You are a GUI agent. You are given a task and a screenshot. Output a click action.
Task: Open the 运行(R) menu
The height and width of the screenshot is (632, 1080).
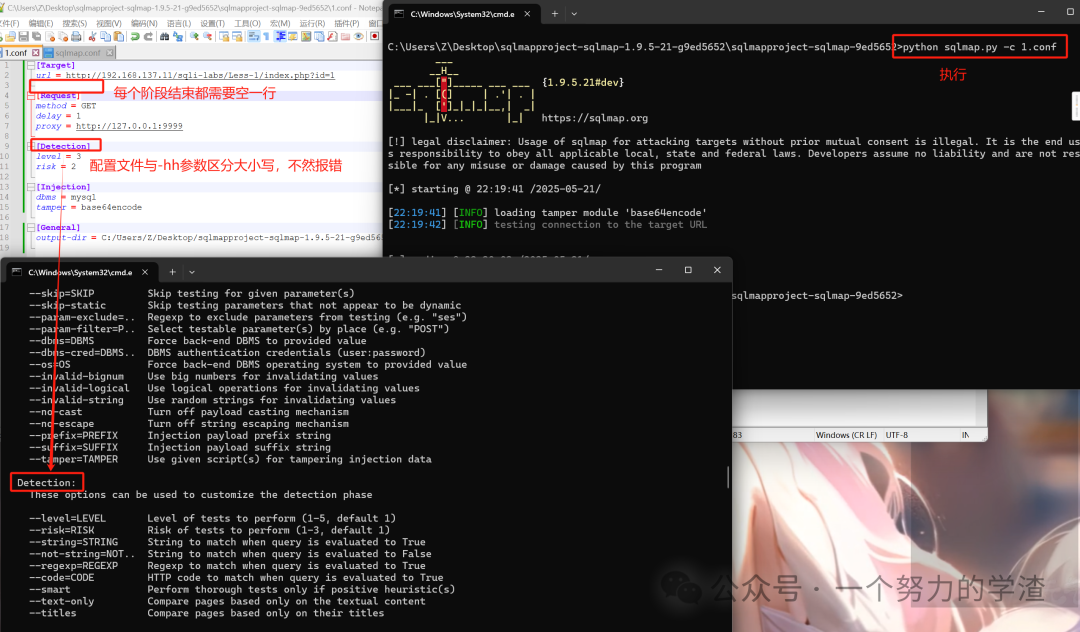pos(313,23)
